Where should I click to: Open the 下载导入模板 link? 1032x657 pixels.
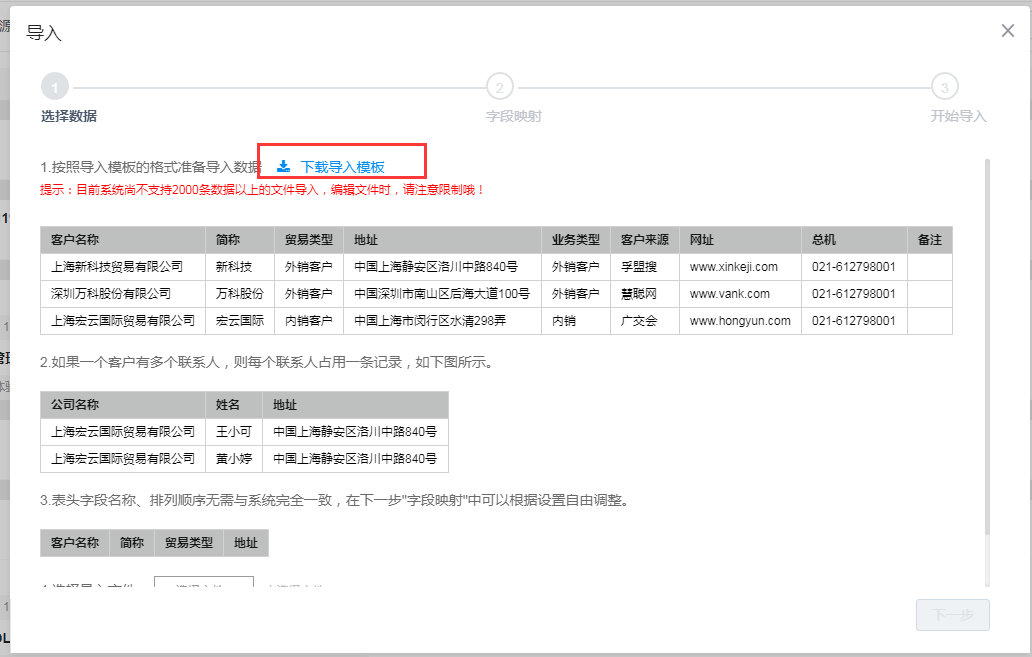343,167
